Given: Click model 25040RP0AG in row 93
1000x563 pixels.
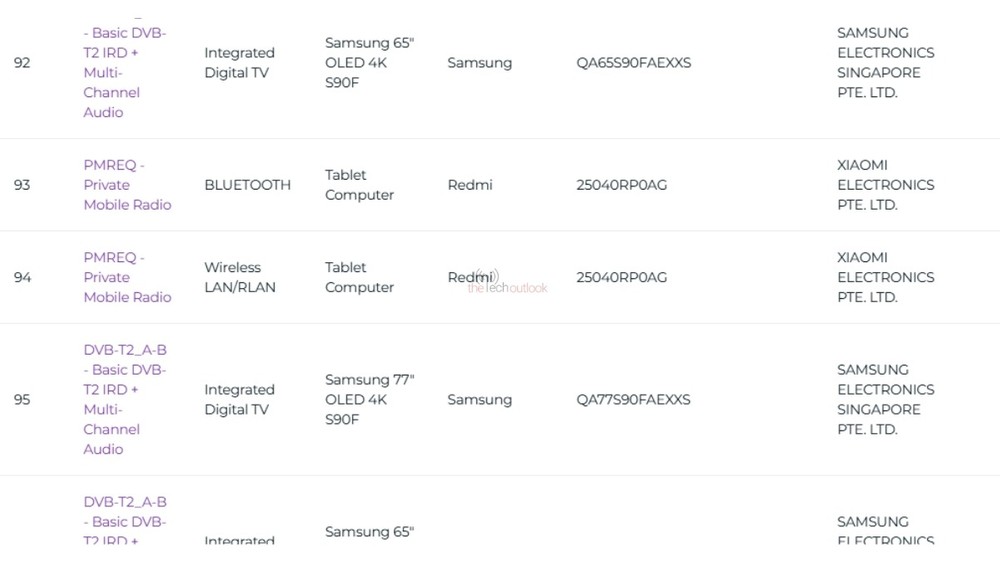Looking at the screenshot, I should coord(621,185).
